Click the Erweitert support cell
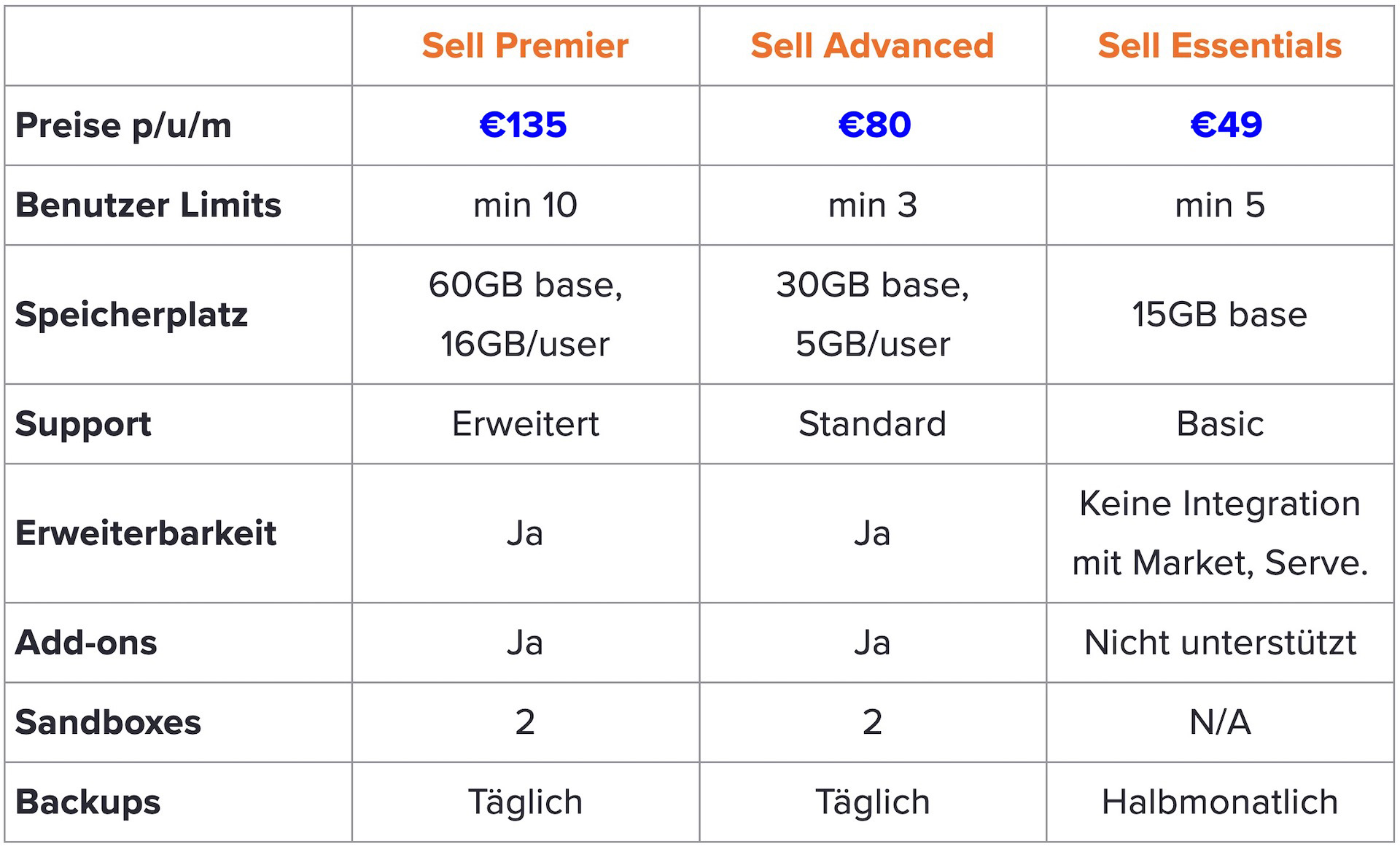Image resolution: width=1400 pixels, height=849 pixels. 525,424
